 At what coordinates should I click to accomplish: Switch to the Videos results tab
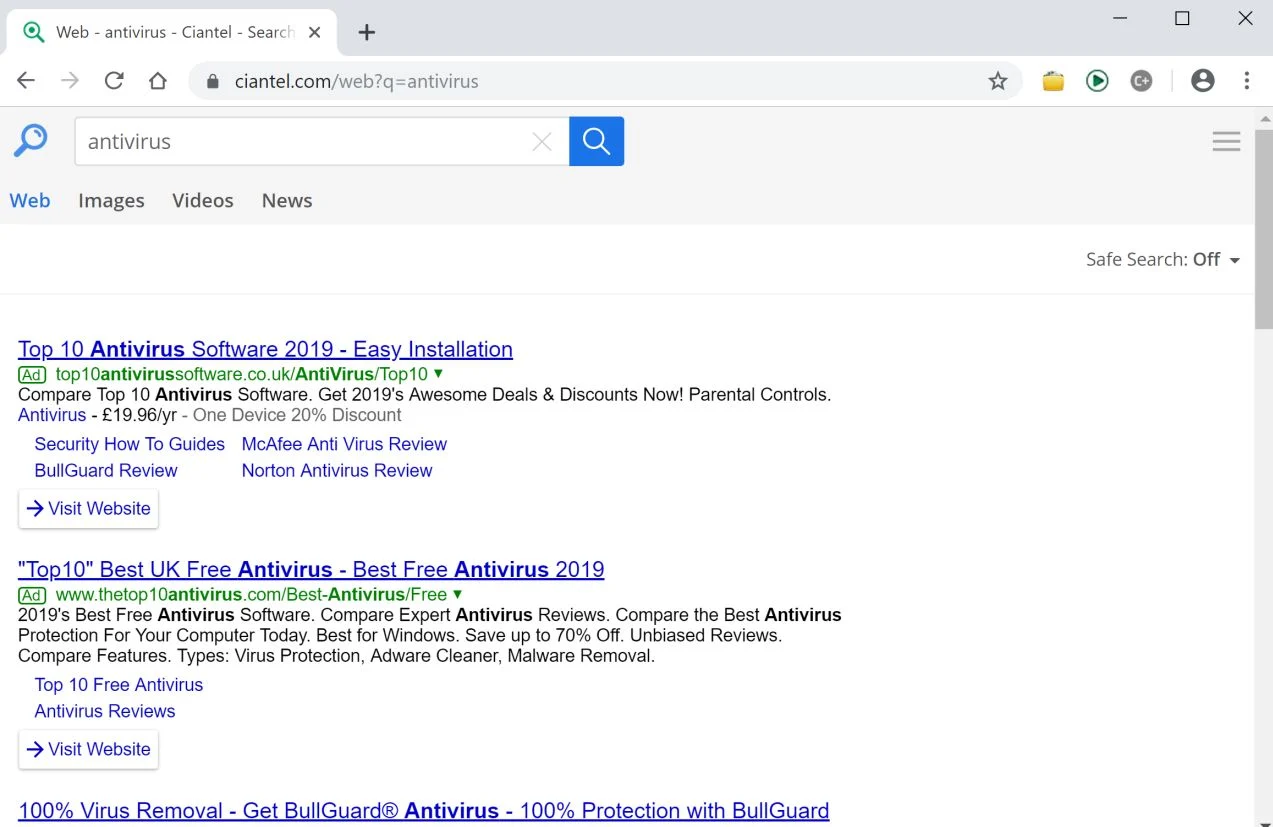pos(203,200)
